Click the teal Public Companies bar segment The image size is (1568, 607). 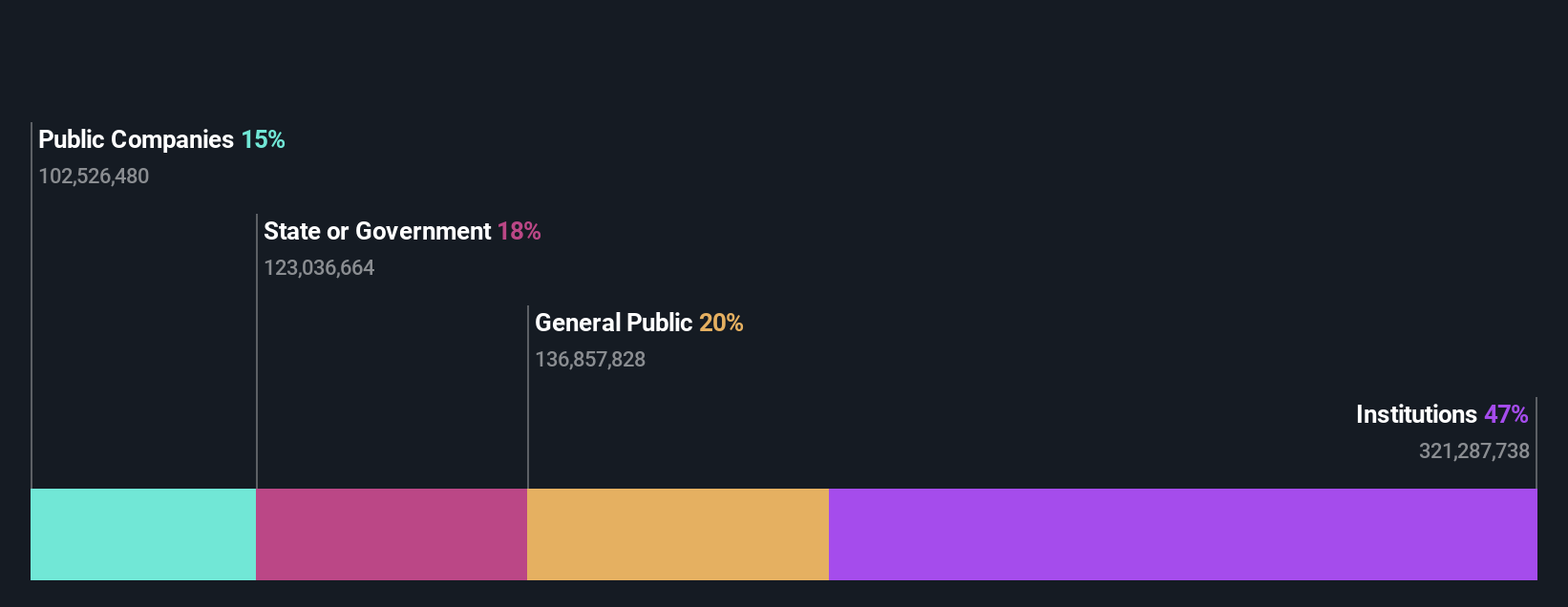coord(143,534)
